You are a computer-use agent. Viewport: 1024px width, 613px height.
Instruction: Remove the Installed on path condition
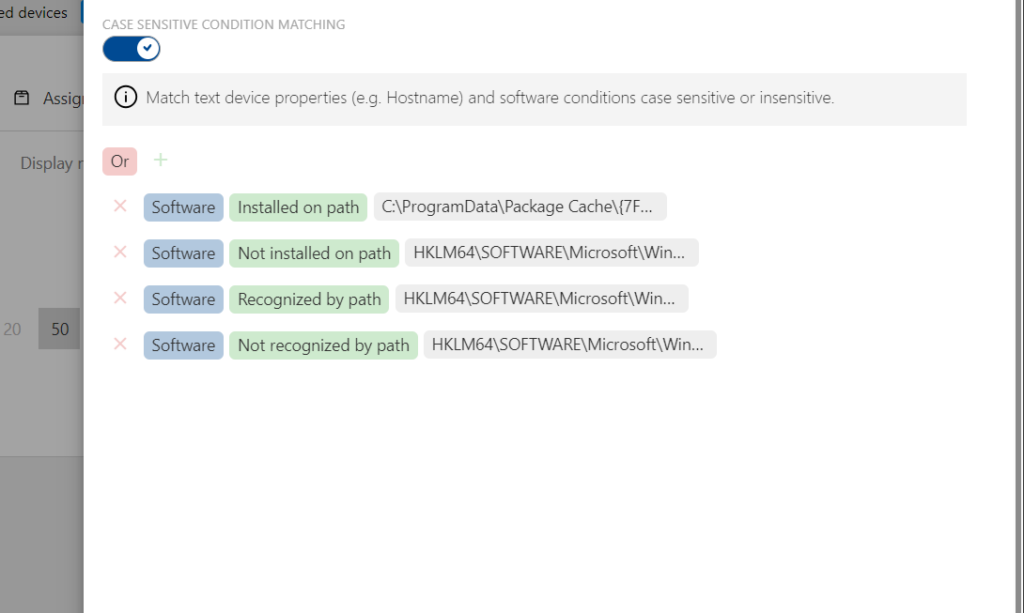(120, 206)
